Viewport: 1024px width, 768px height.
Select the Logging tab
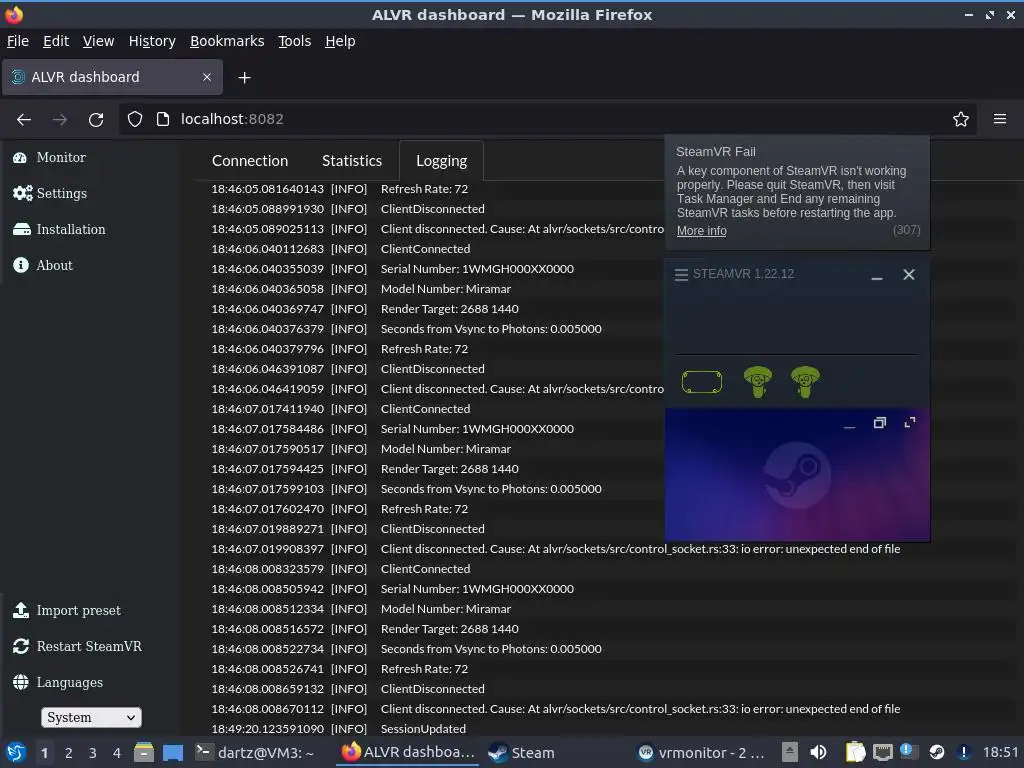pos(441,161)
